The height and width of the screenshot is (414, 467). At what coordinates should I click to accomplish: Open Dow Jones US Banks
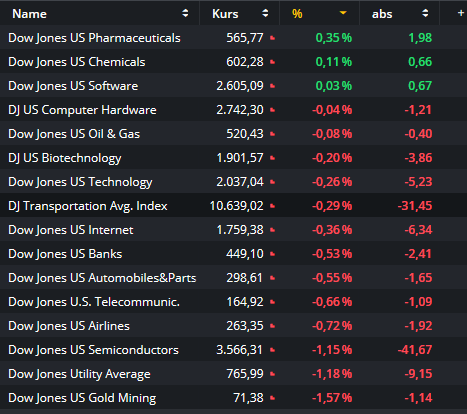(65, 254)
